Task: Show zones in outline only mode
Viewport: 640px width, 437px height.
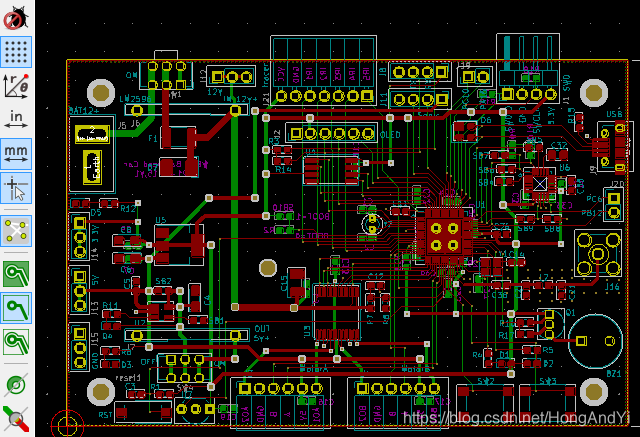Action: click(x=16, y=342)
